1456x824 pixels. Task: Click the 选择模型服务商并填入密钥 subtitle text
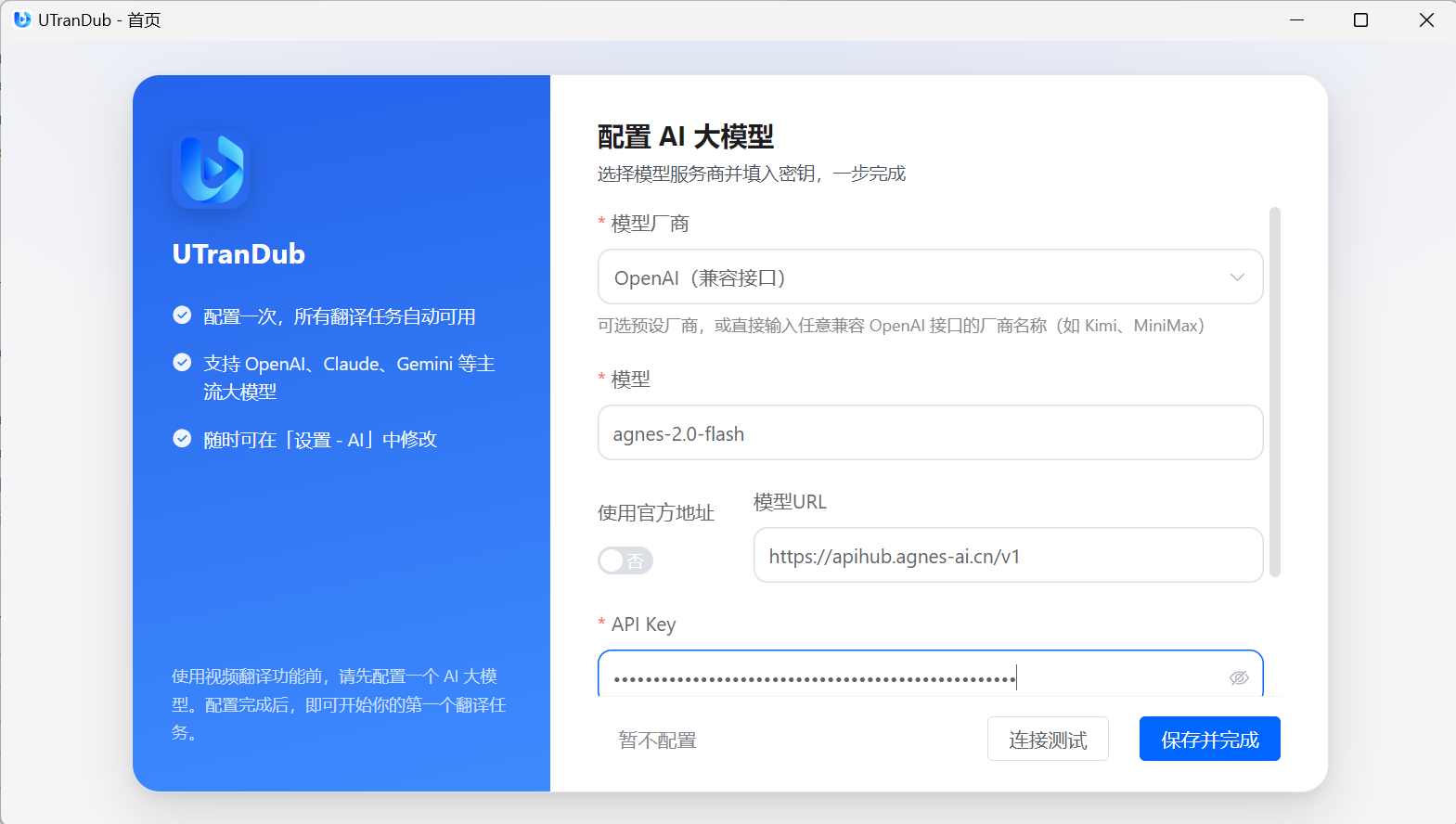752,174
